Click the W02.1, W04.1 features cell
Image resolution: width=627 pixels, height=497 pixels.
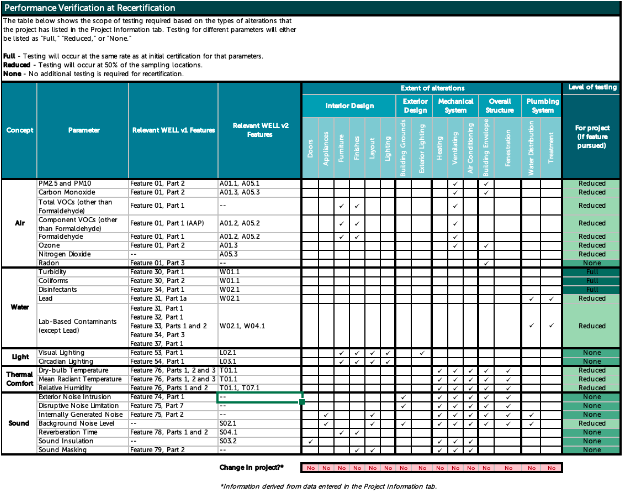(x=259, y=326)
